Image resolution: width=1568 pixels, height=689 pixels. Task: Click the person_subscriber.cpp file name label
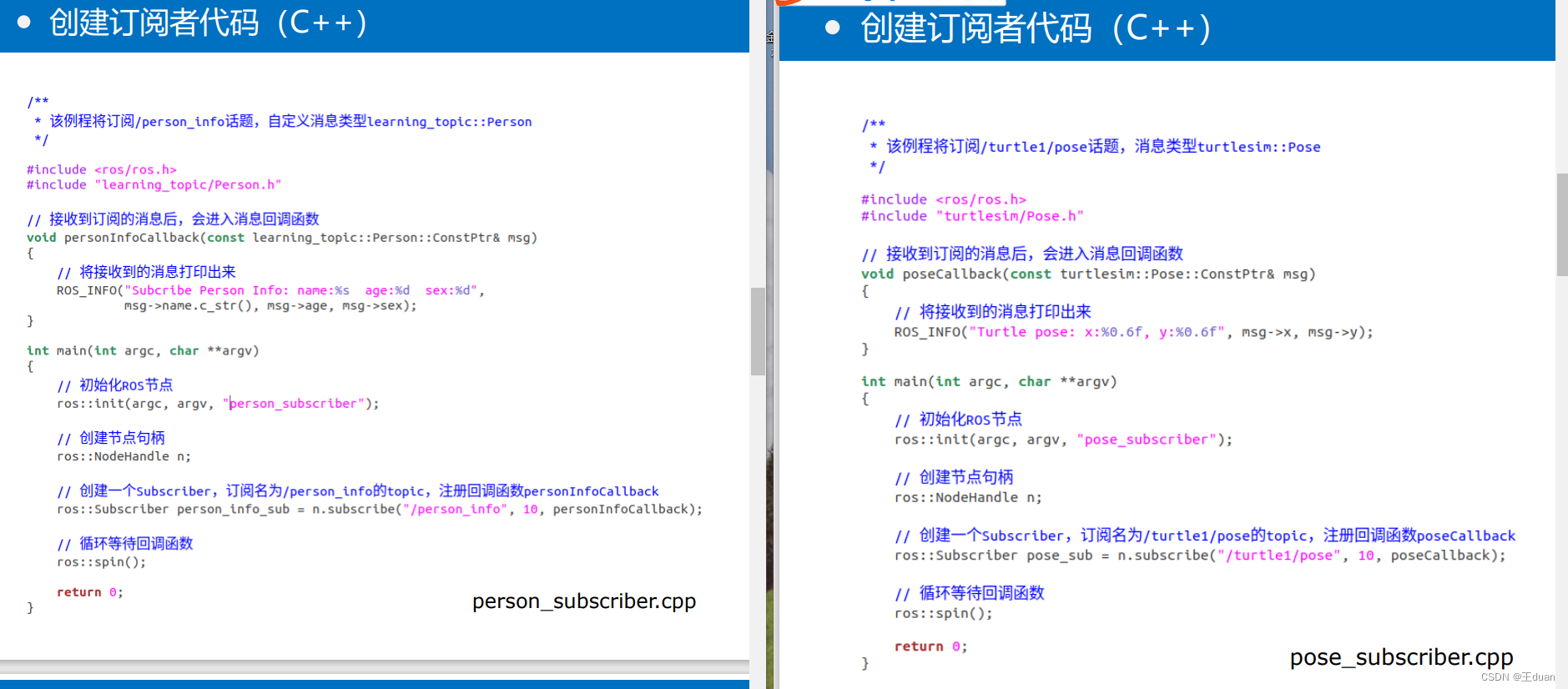584,601
